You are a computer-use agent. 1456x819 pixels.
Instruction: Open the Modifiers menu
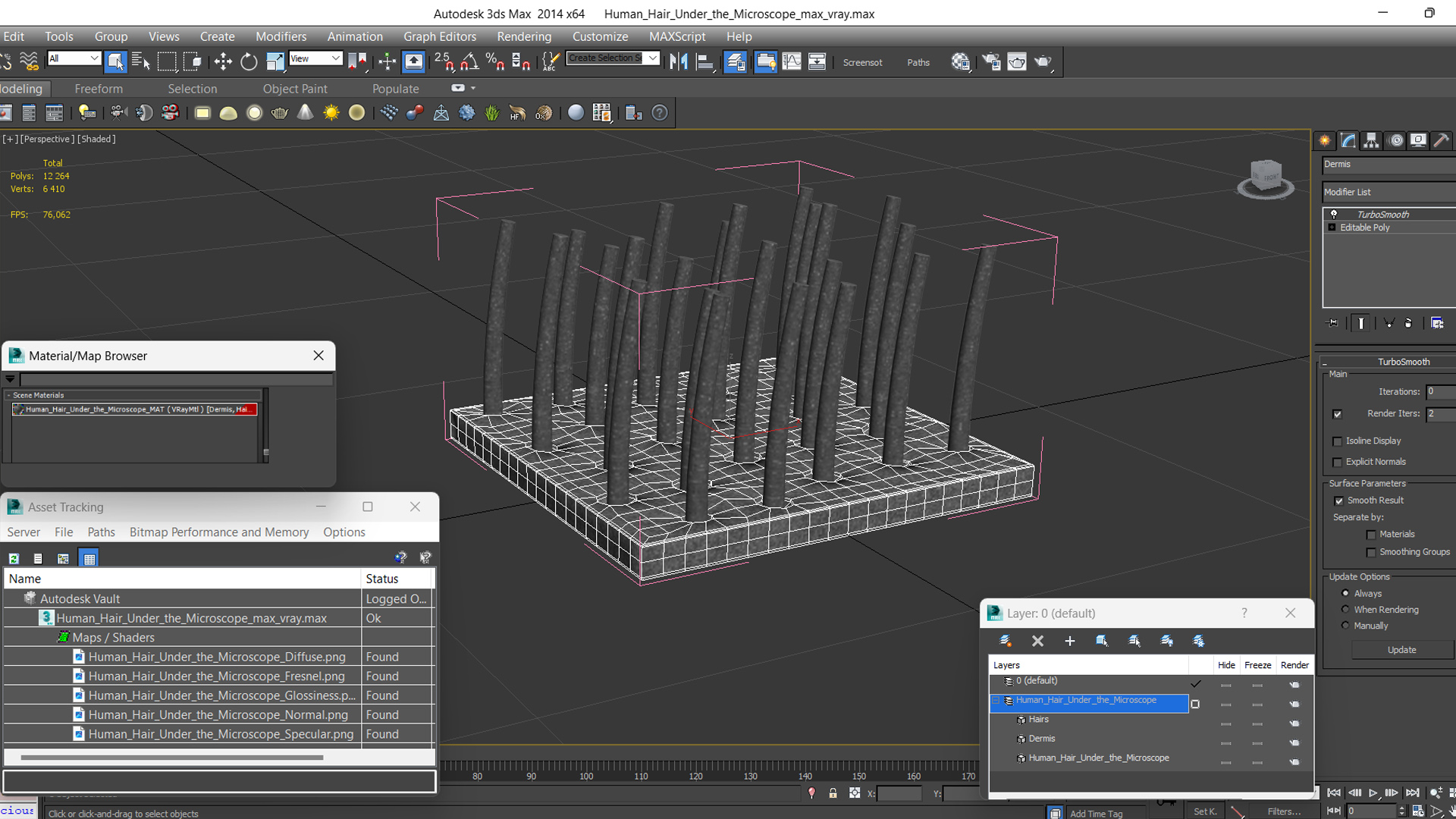(281, 36)
